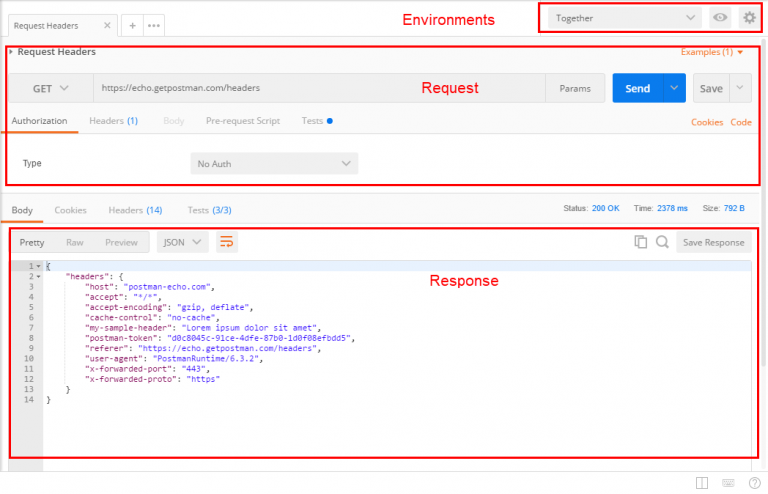The width and height of the screenshot is (768, 494).
Task: Click the "postman-echo.com" host value
Action: pyautogui.click(x=167, y=287)
